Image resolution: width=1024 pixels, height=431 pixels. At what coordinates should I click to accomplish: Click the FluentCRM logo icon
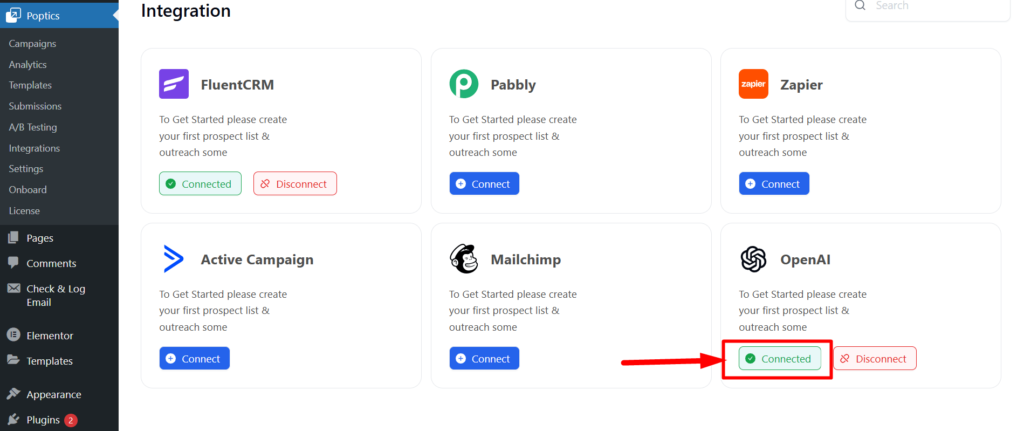[x=174, y=84]
